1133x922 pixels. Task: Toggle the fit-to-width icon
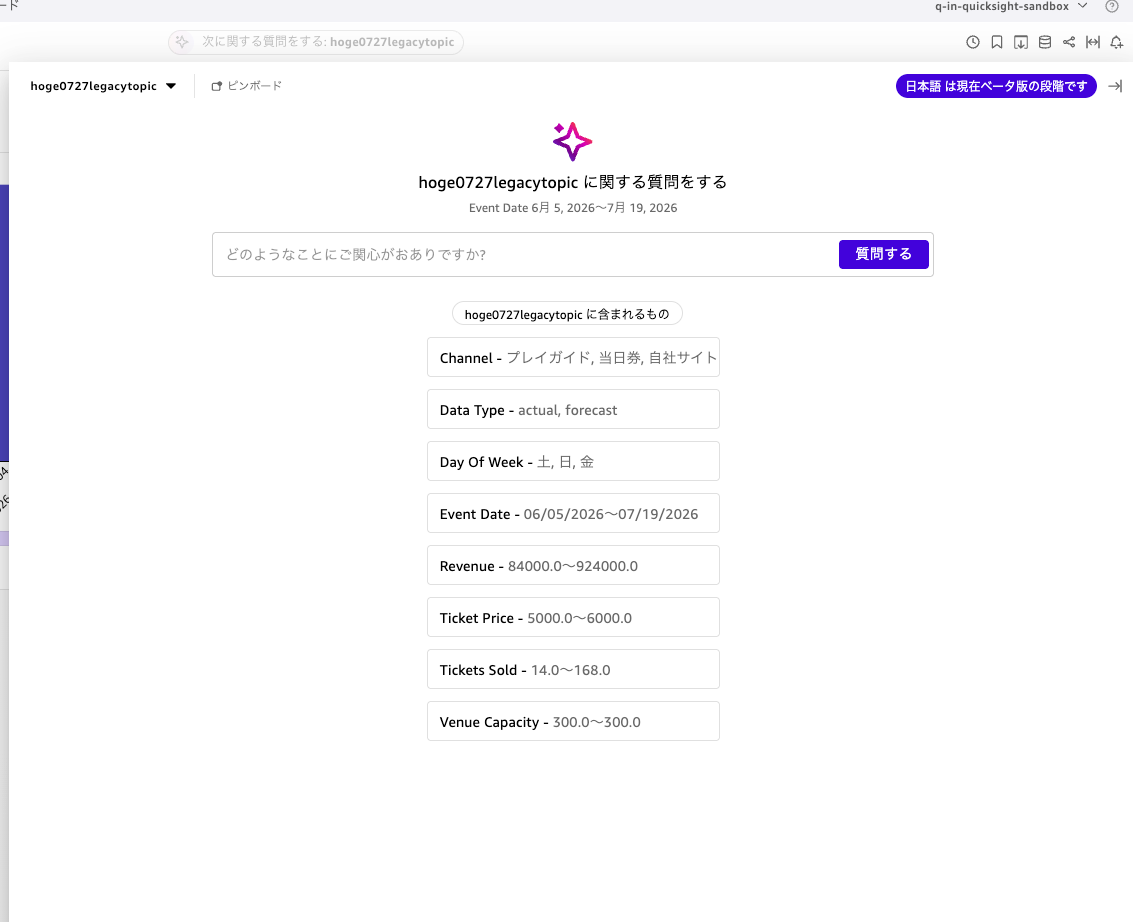pyautogui.click(x=1093, y=43)
